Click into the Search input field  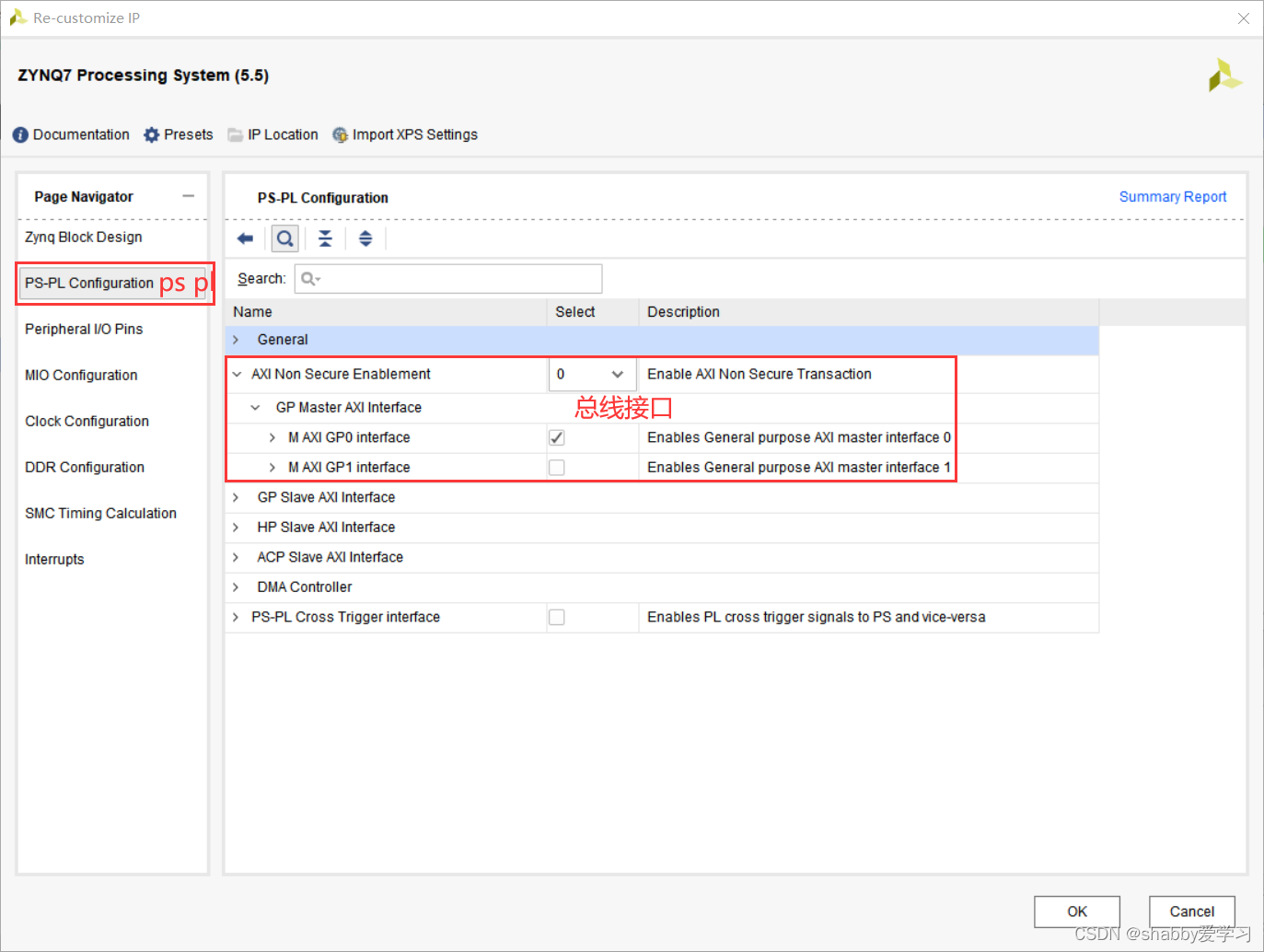(448, 279)
